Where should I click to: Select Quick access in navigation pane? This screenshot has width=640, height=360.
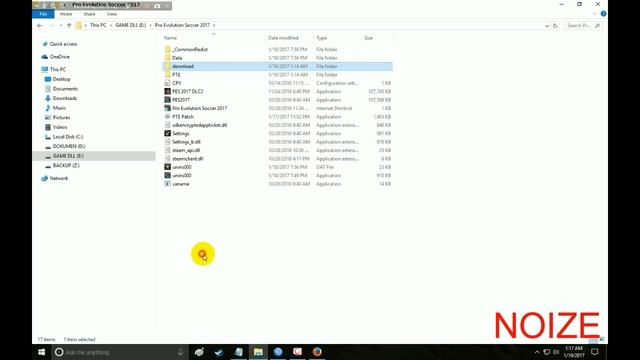[x=63, y=44]
